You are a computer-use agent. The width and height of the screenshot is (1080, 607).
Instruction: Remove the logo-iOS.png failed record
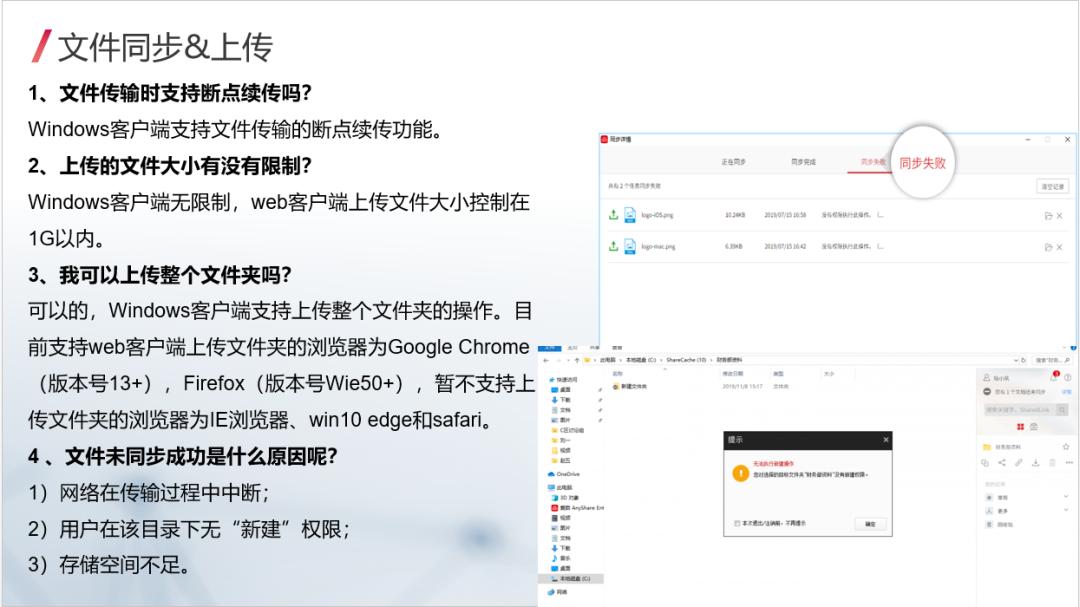pos(1059,216)
